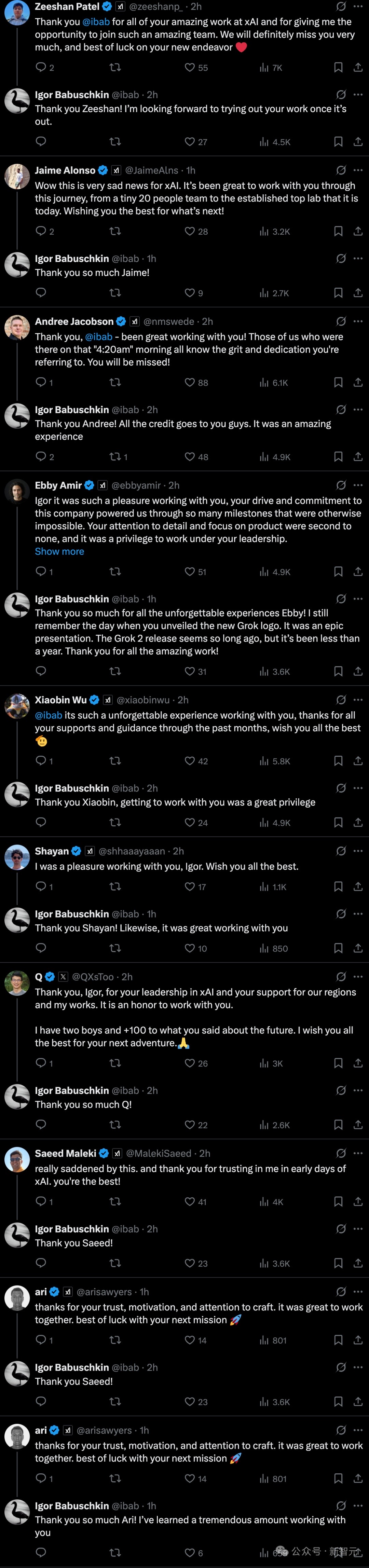Screen dimensions: 369x1568
Task: Bookmark Zeeshan Patel's tweet
Action: [x=338, y=68]
